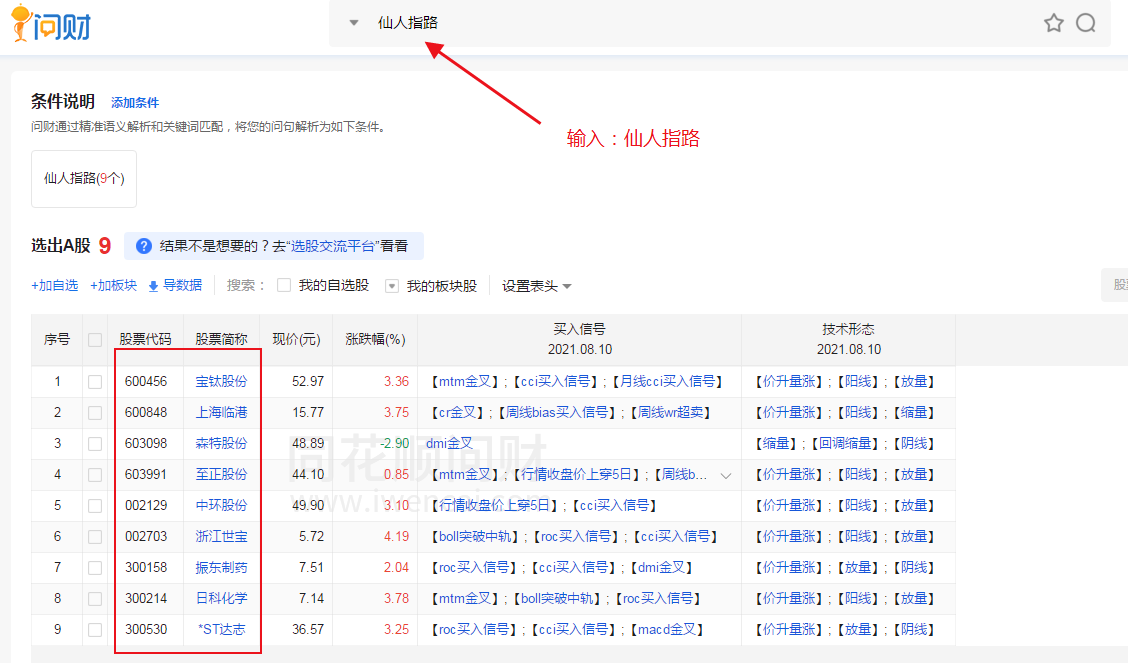Click the blue question mark help icon
The width and height of the screenshot is (1128, 663).
(x=144, y=246)
